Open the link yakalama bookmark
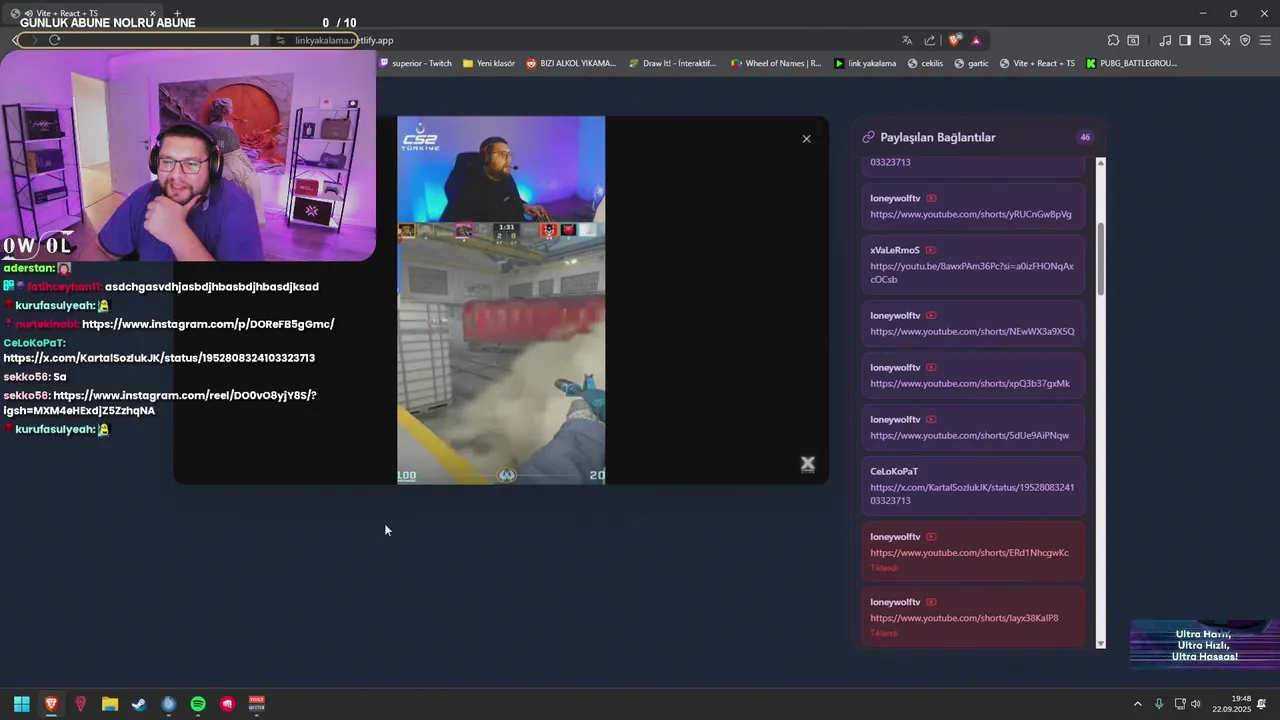The image size is (1280, 720). click(865, 63)
